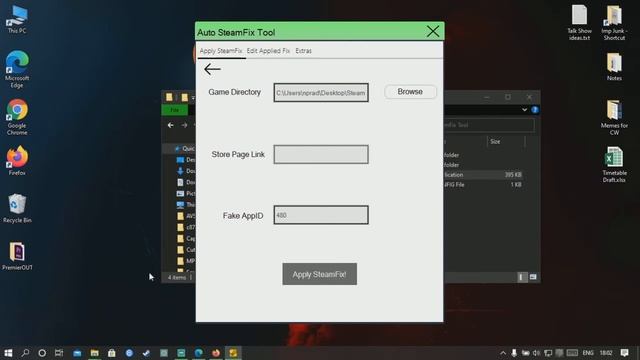
Task: Switch File Explorer to large icons view
Action: click(533, 277)
